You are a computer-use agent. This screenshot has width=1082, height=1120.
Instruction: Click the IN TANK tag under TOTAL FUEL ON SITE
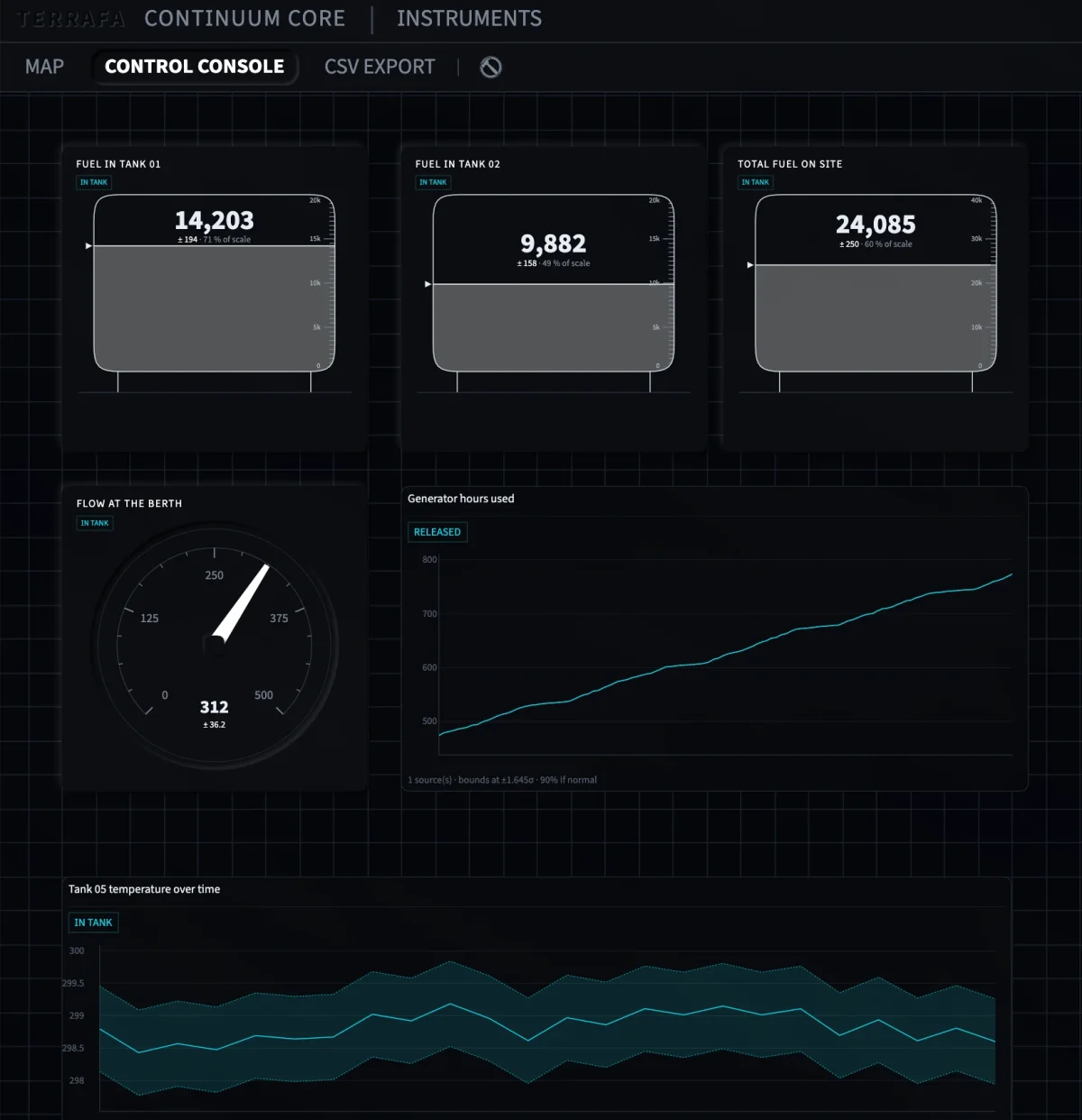[756, 182]
